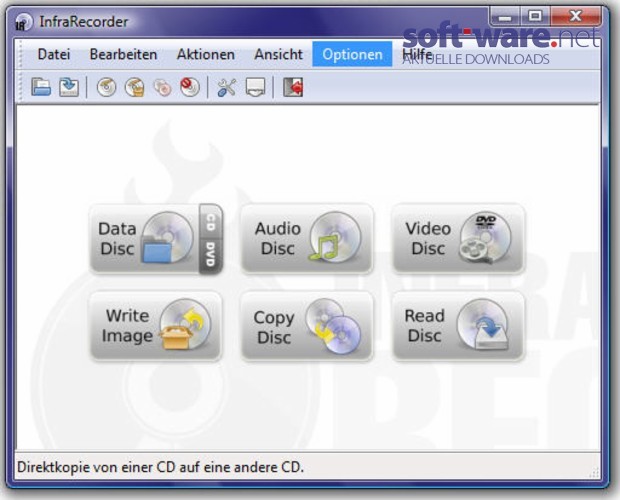The width and height of the screenshot is (620, 500).
Task: Click the save project toolbar icon
Action: coord(69,87)
